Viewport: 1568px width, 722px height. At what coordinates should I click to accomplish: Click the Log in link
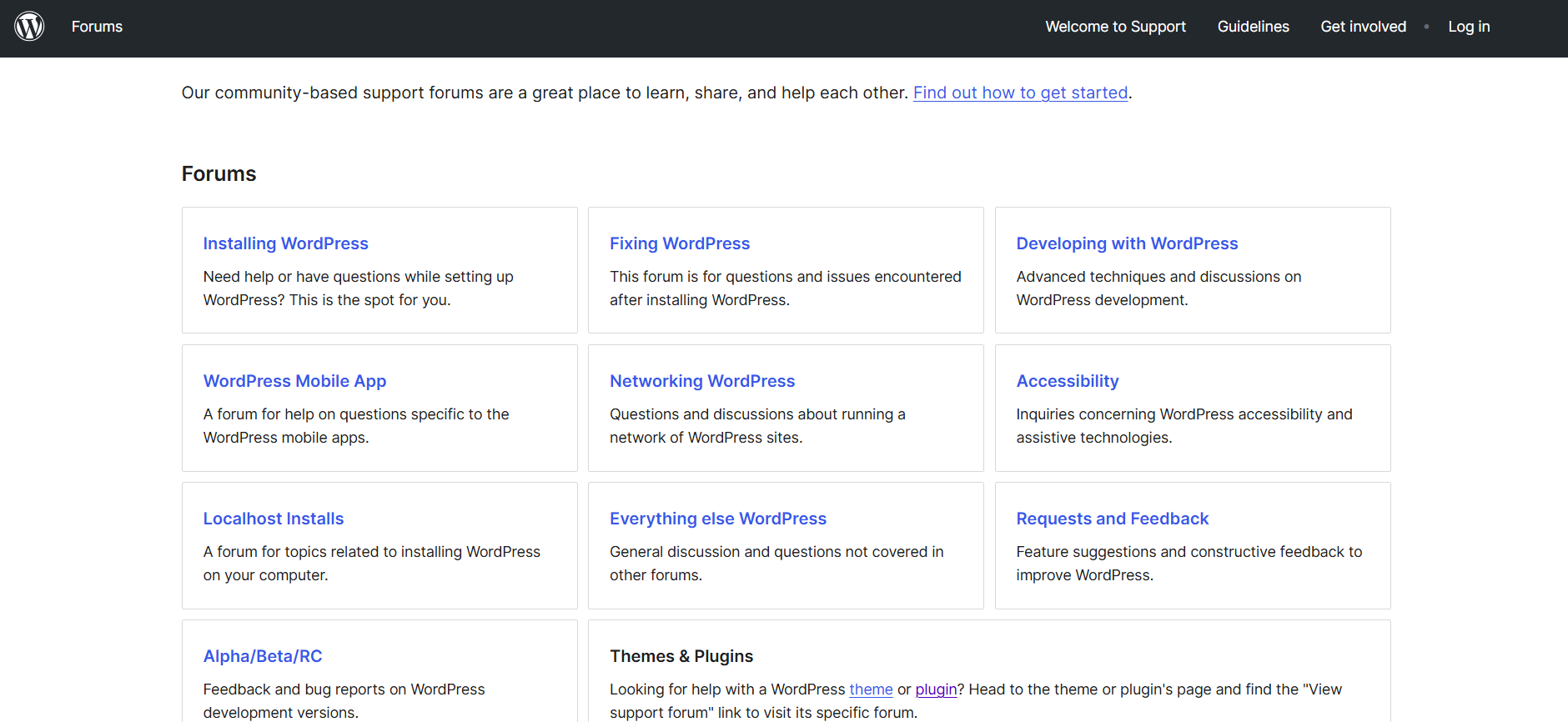1469,27
